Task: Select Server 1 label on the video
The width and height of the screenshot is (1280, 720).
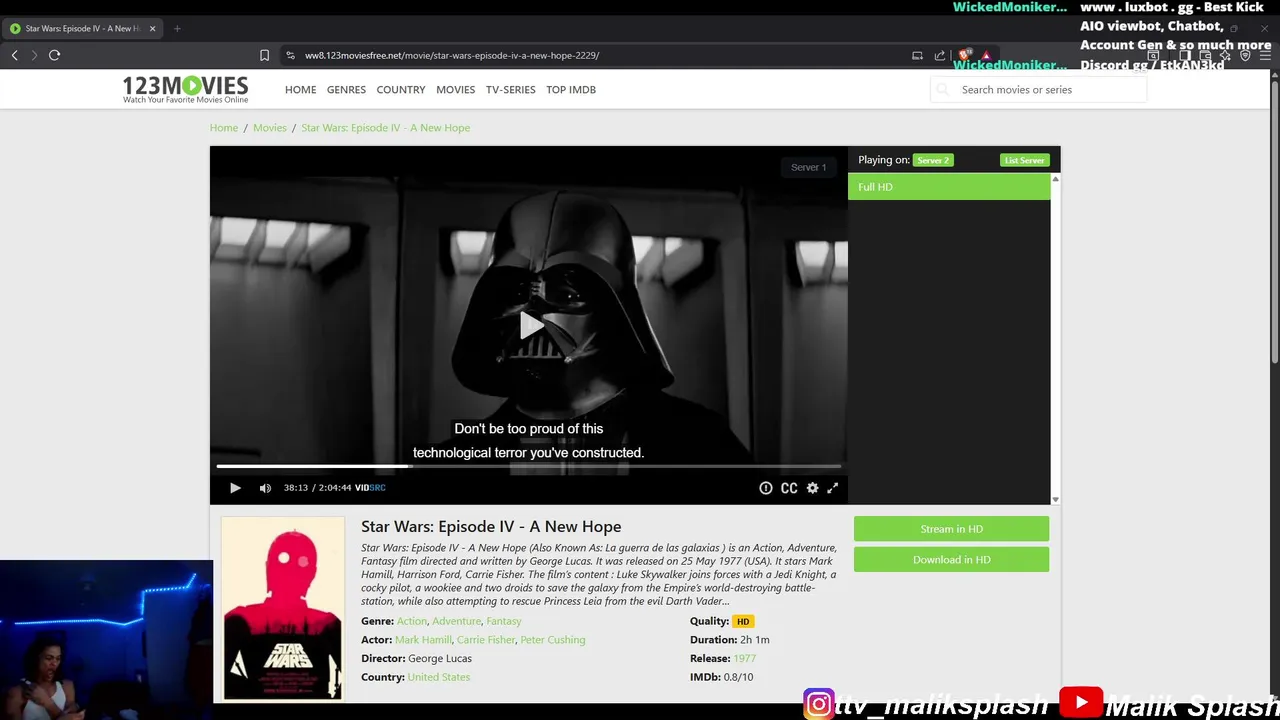Action: (808, 167)
